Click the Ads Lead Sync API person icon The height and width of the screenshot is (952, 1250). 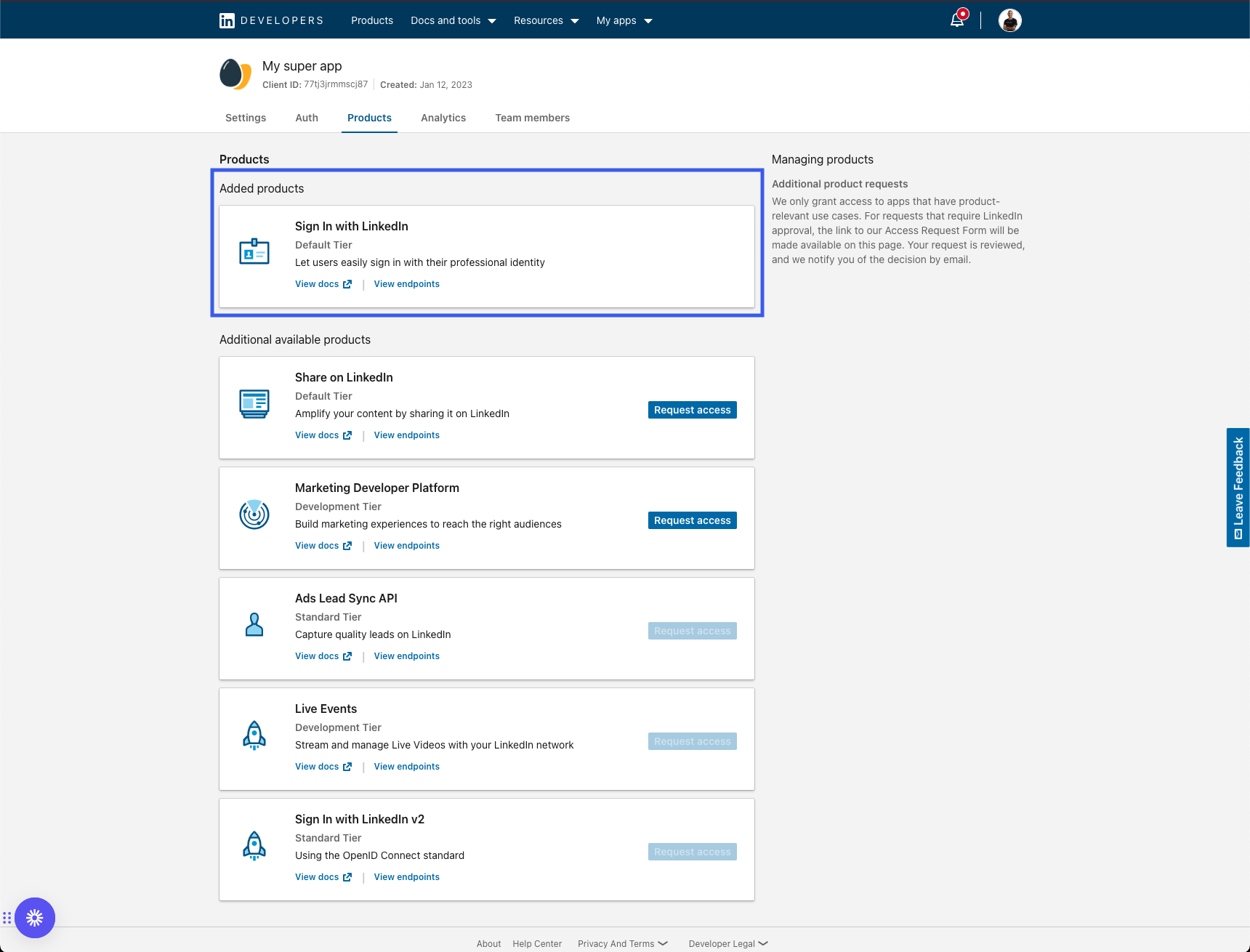pyautogui.click(x=254, y=625)
